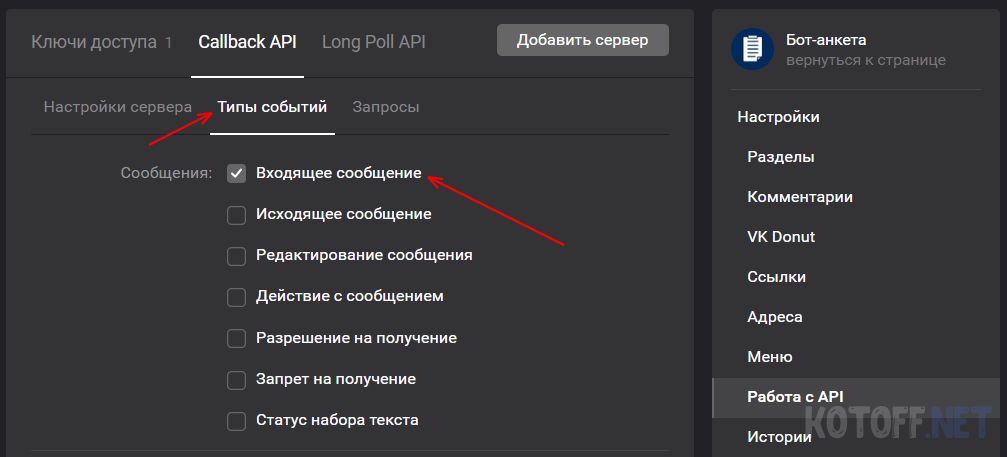This screenshot has width=1007, height=457.
Task: Go to Ссылки in the sidebar
Action: pyautogui.click(x=776, y=277)
